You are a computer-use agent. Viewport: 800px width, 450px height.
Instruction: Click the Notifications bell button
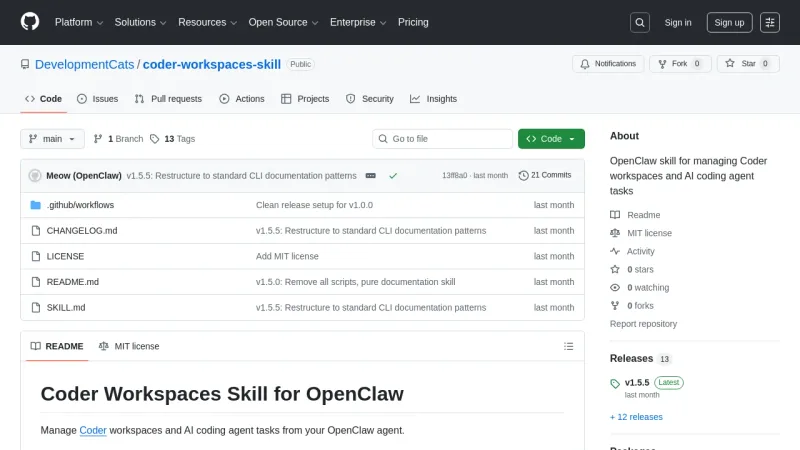tap(608, 64)
